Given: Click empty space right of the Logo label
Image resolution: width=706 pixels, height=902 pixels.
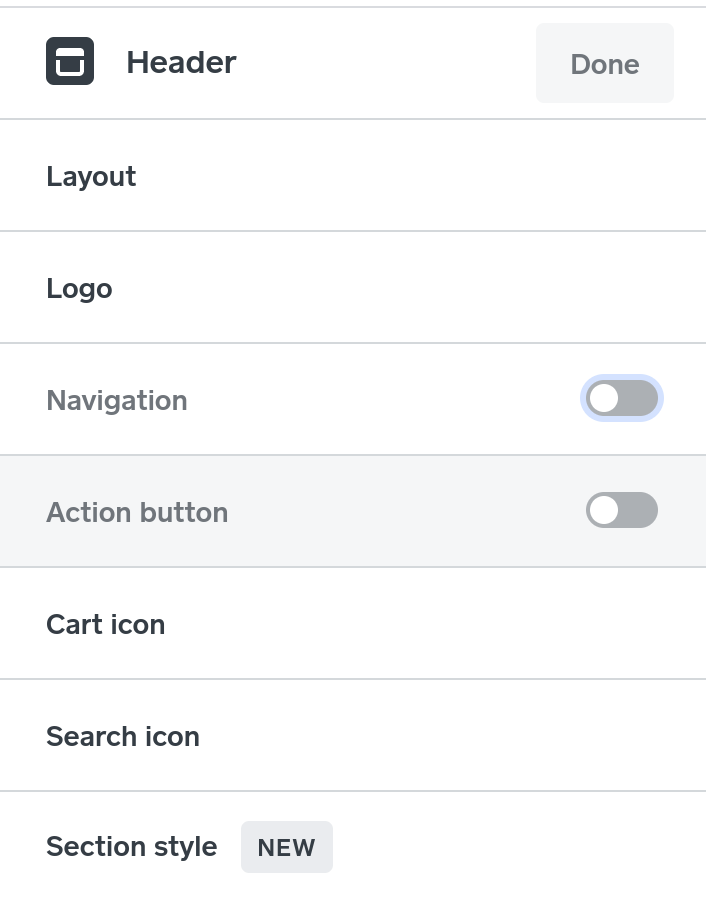Looking at the screenshot, I should pos(400,289).
